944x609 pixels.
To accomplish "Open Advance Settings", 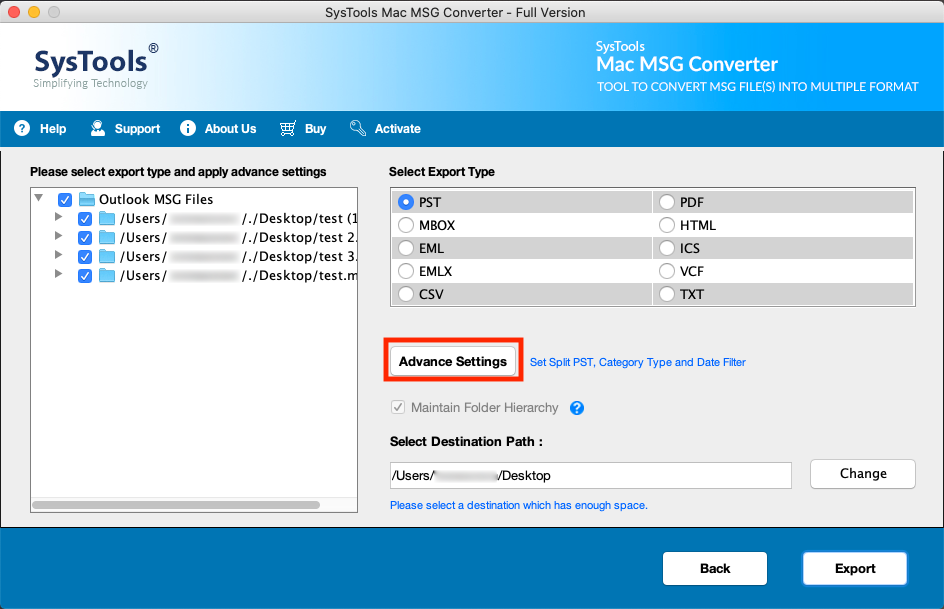I will coord(453,361).
